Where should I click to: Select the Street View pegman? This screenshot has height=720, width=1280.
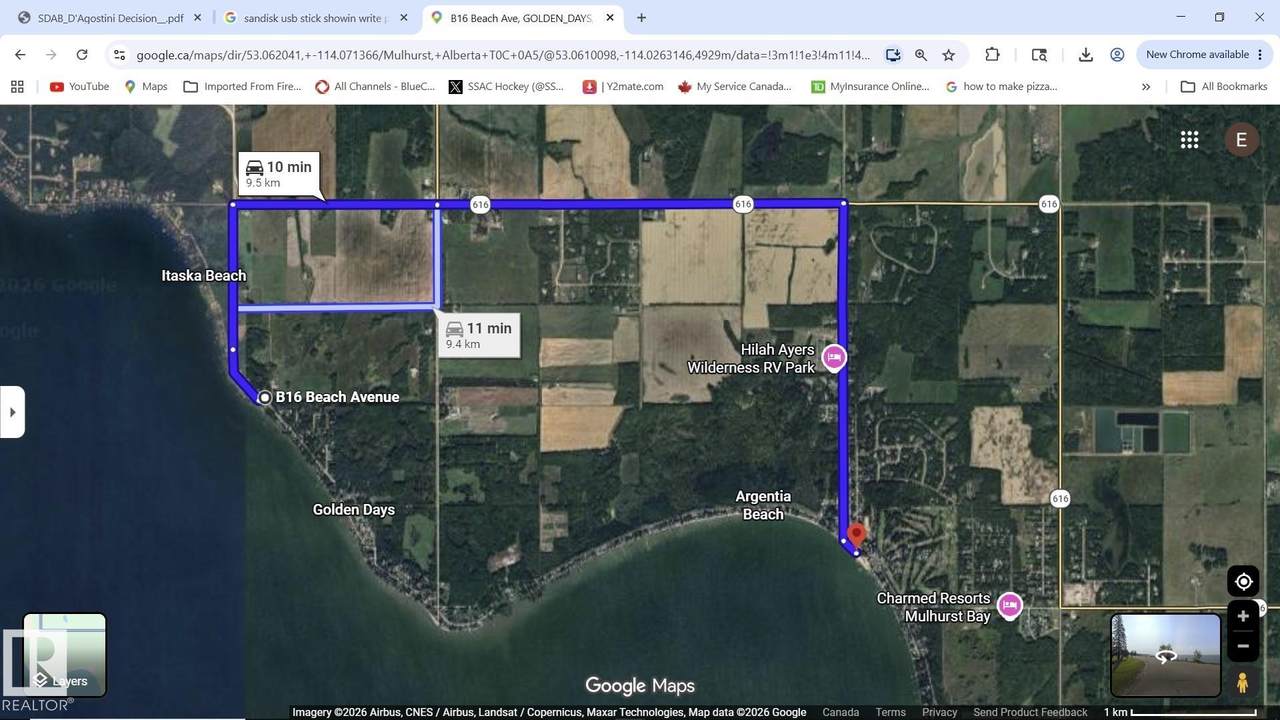[x=1242, y=683]
